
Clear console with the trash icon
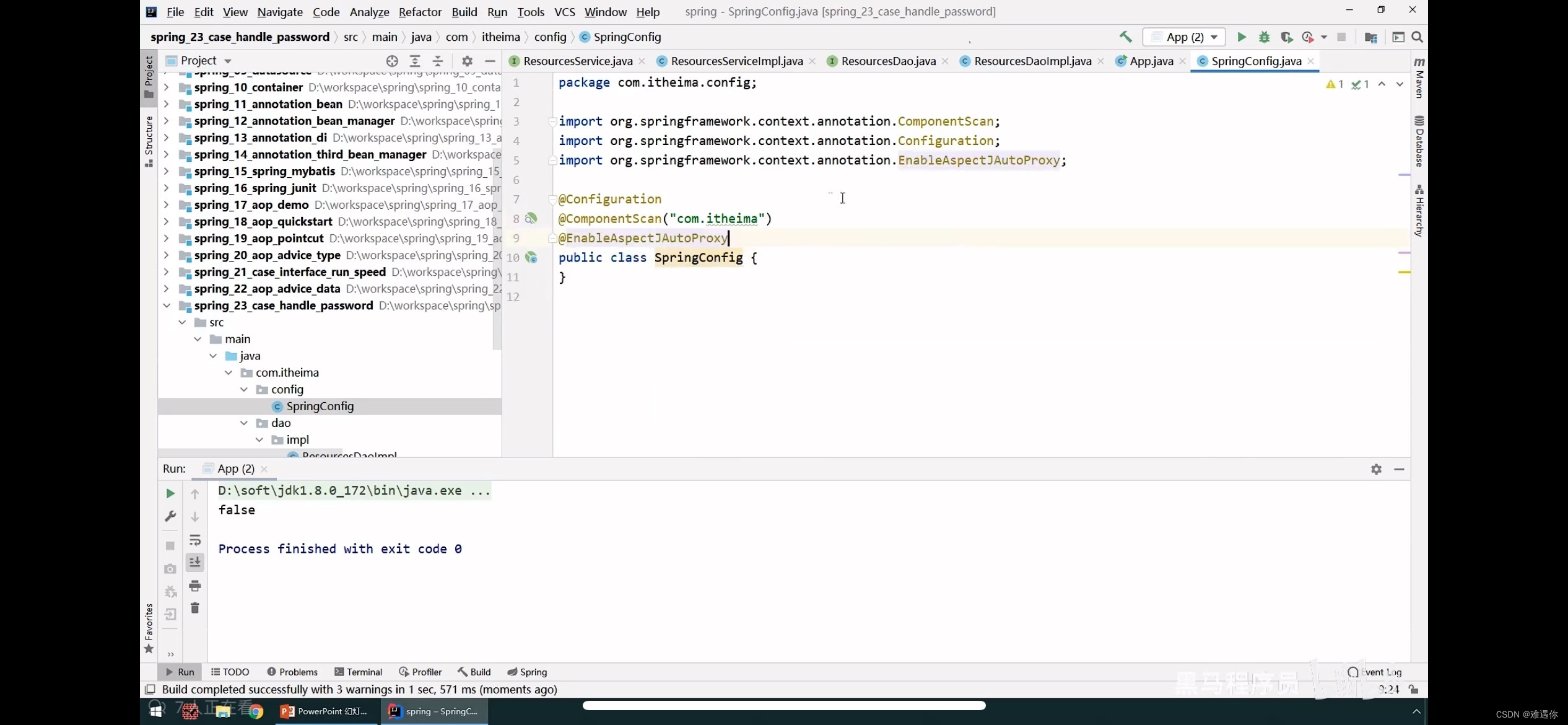pyautogui.click(x=195, y=608)
